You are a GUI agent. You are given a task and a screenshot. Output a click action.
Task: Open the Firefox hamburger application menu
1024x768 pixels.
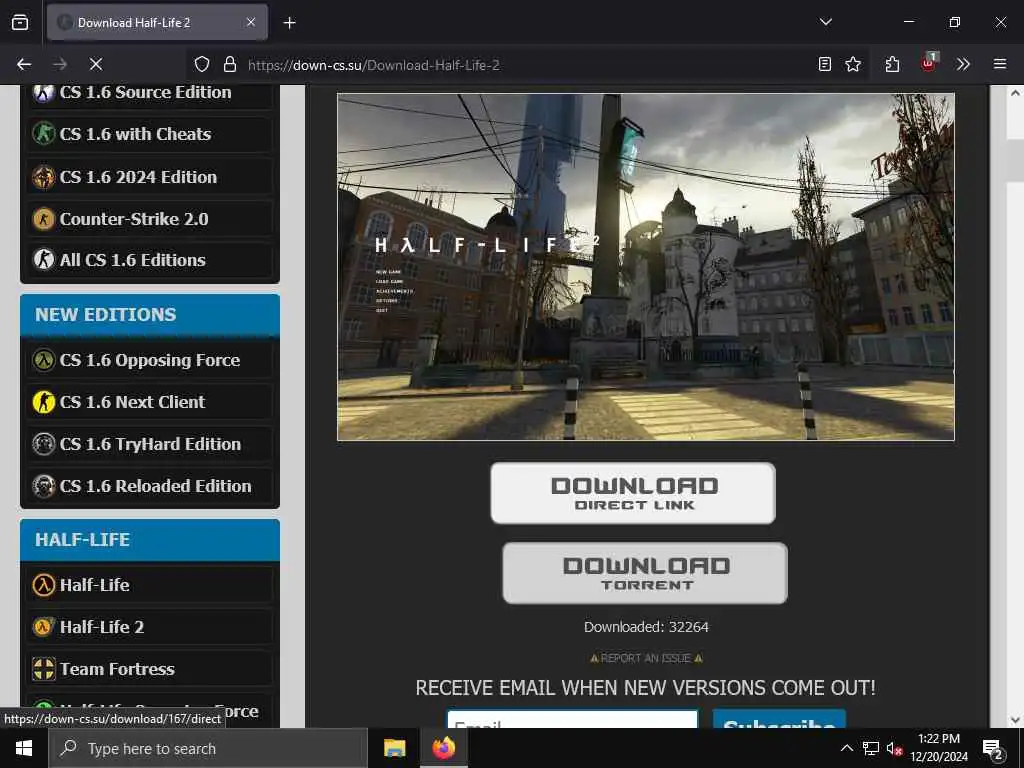pyautogui.click(x=1000, y=64)
